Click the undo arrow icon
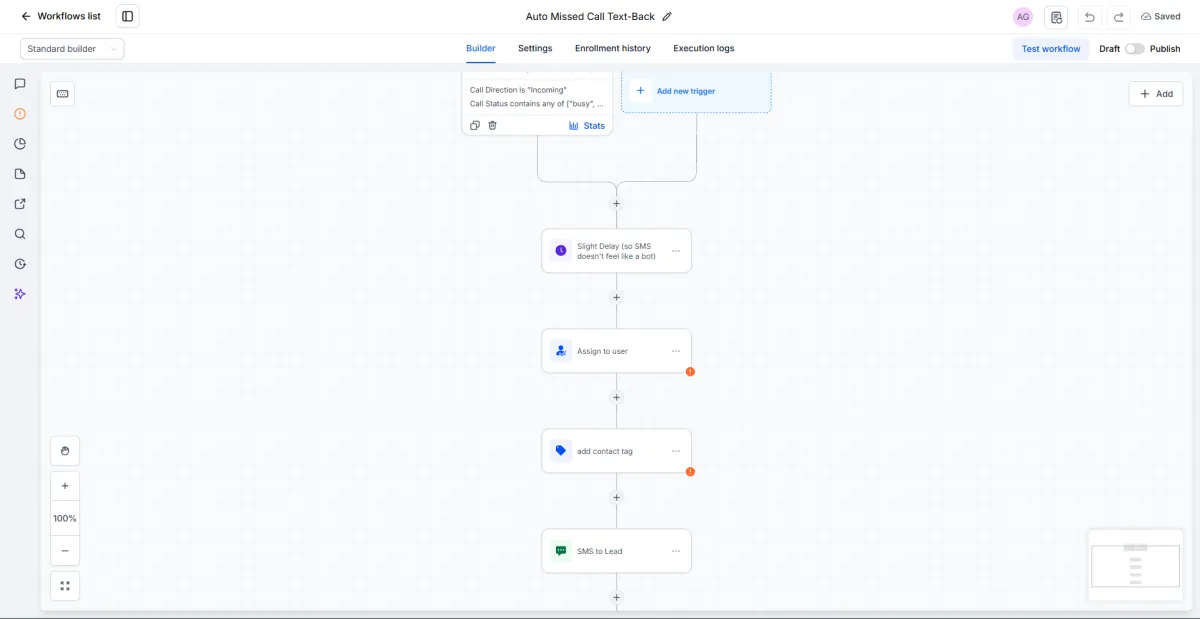Viewport: 1200px width, 619px height. [x=1089, y=17]
